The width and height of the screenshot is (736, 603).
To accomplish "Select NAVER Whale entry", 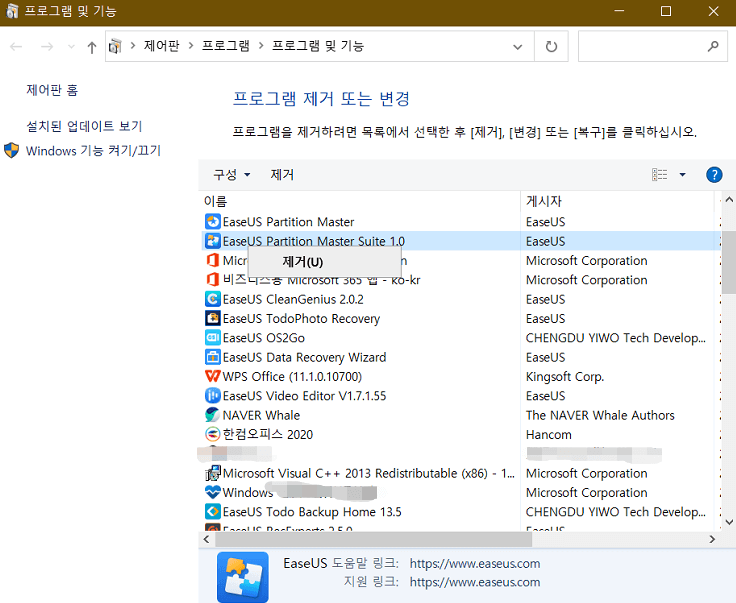I will coord(261,415).
